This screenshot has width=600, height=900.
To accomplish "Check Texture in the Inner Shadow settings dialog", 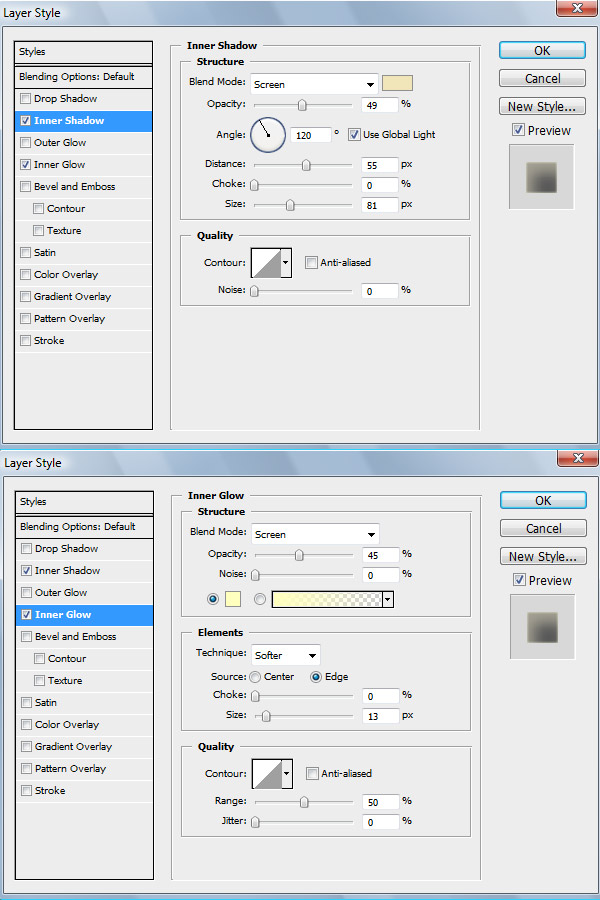I will point(38,231).
